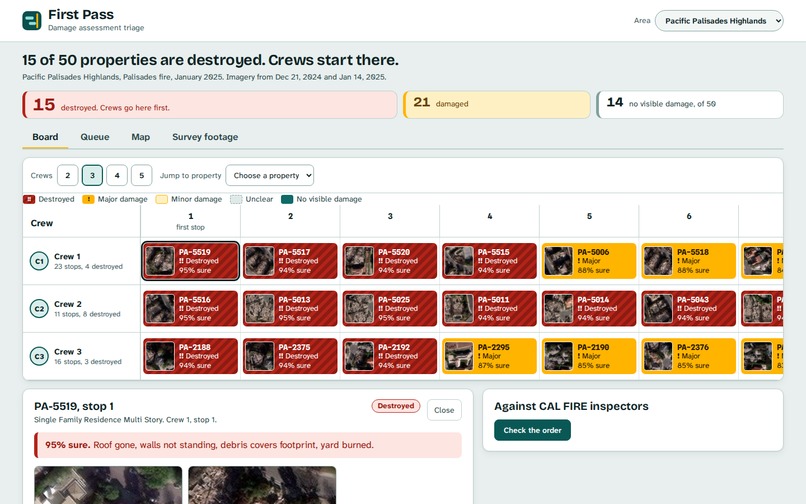Switch to the Queue tab
The image size is (806, 504).
pyautogui.click(x=95, y=137)
